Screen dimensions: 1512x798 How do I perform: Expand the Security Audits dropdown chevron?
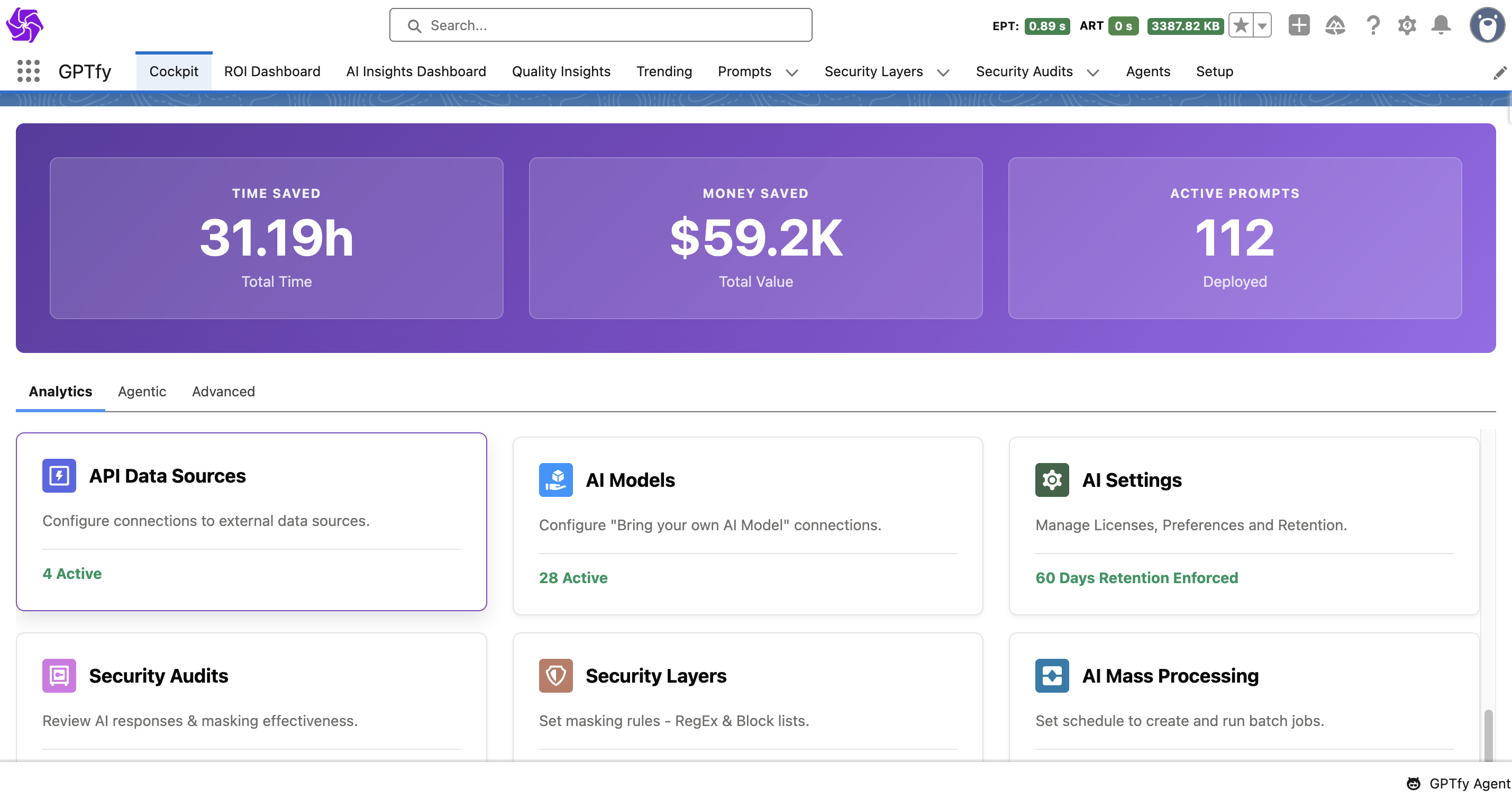1092,73
